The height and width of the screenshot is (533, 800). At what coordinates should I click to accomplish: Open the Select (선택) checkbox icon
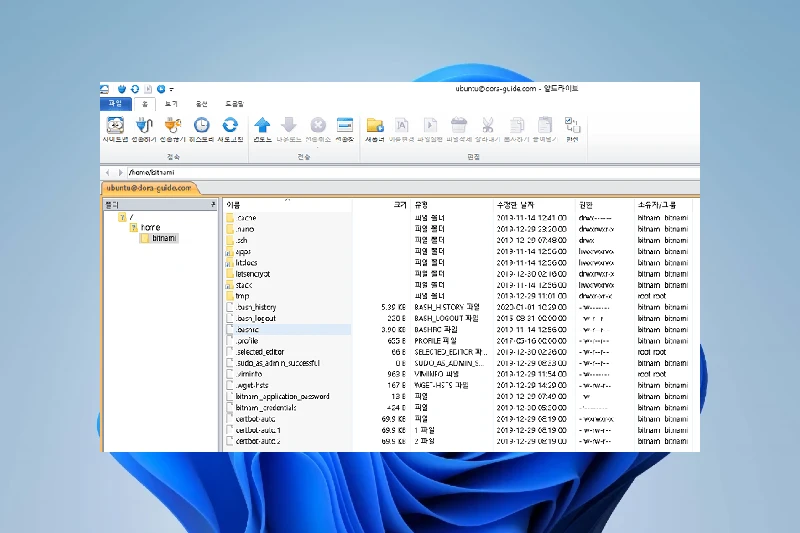572,129
